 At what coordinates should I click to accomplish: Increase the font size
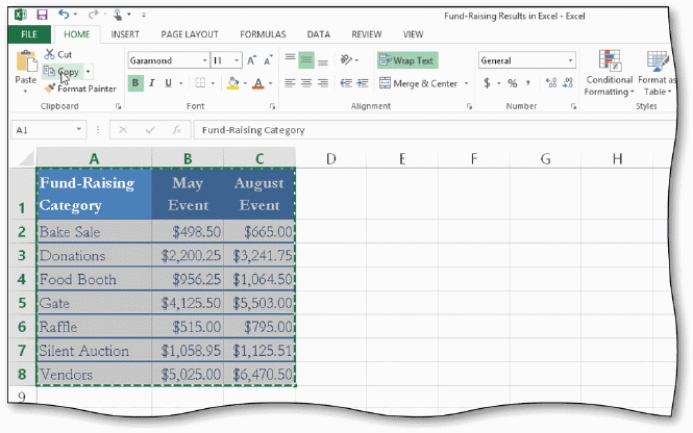(x=251, y=61)
